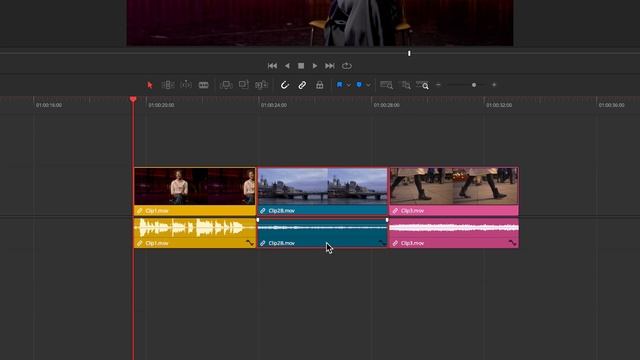
Task: Zoom in timeline with plus button
Action: pyautogui.click(x=494, y=85)
